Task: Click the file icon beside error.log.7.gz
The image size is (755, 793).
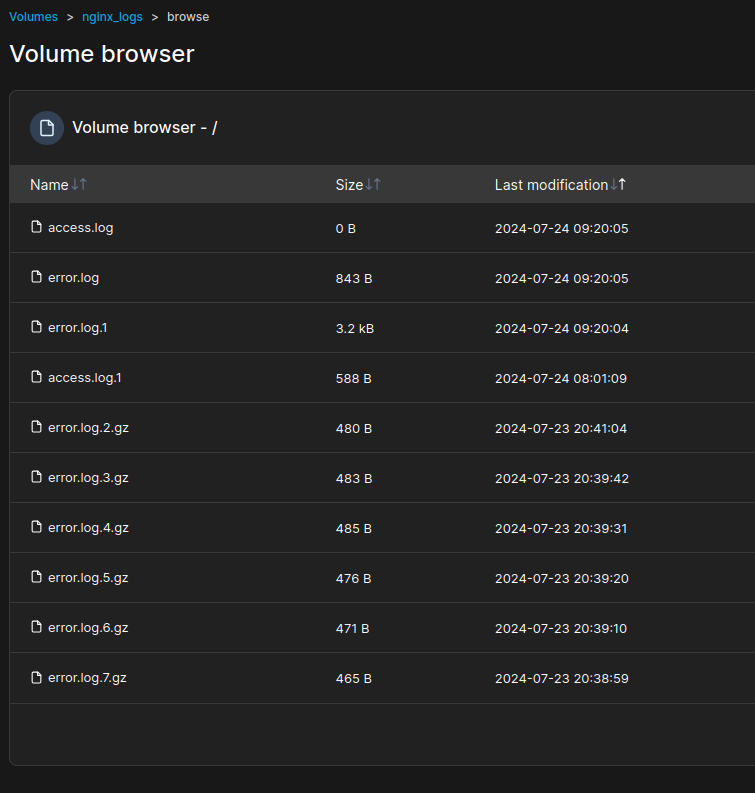Action: [x=37, y=677]
